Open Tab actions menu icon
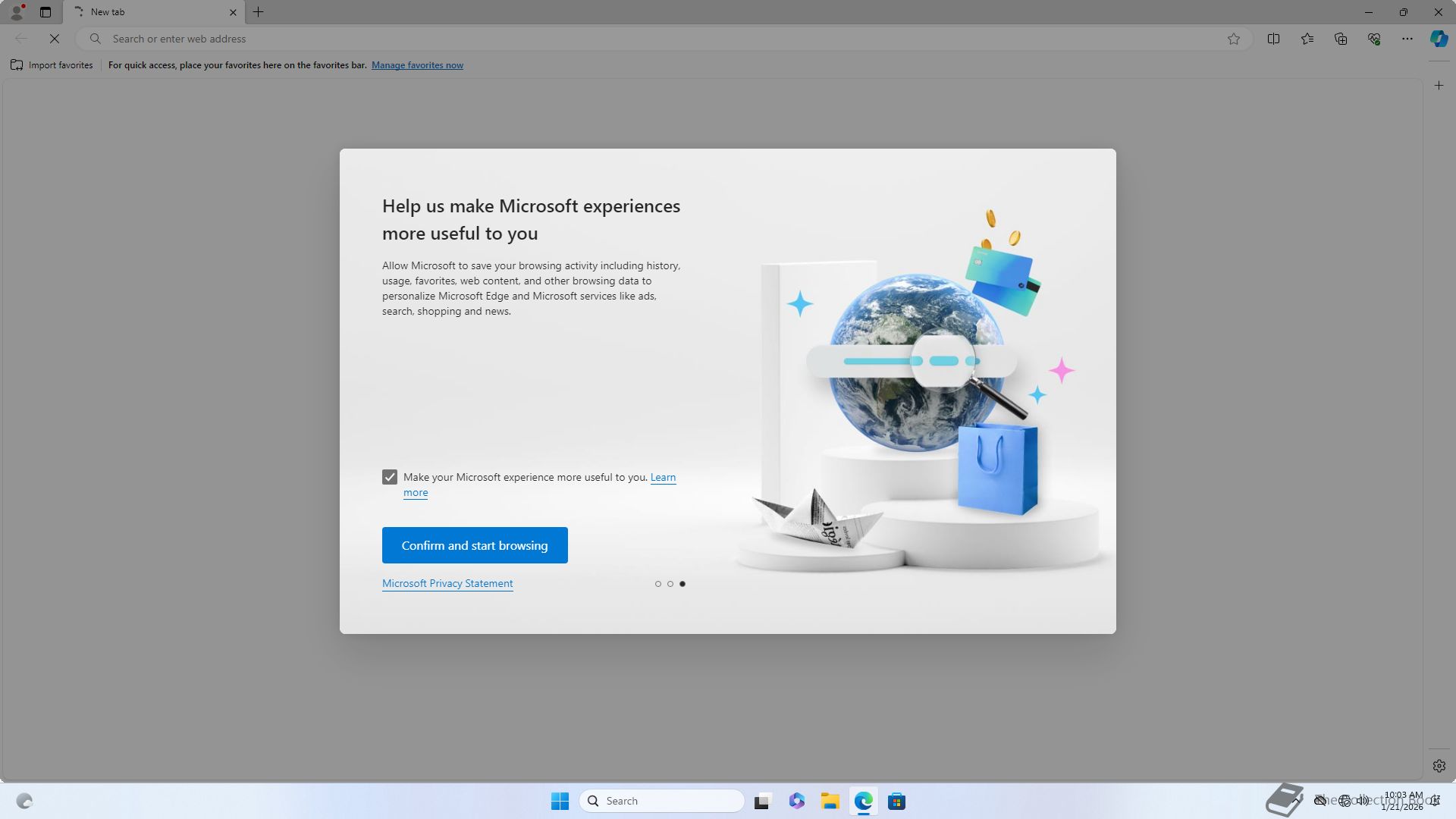This screenshot has width=1456, height=819. click(45, 12)
